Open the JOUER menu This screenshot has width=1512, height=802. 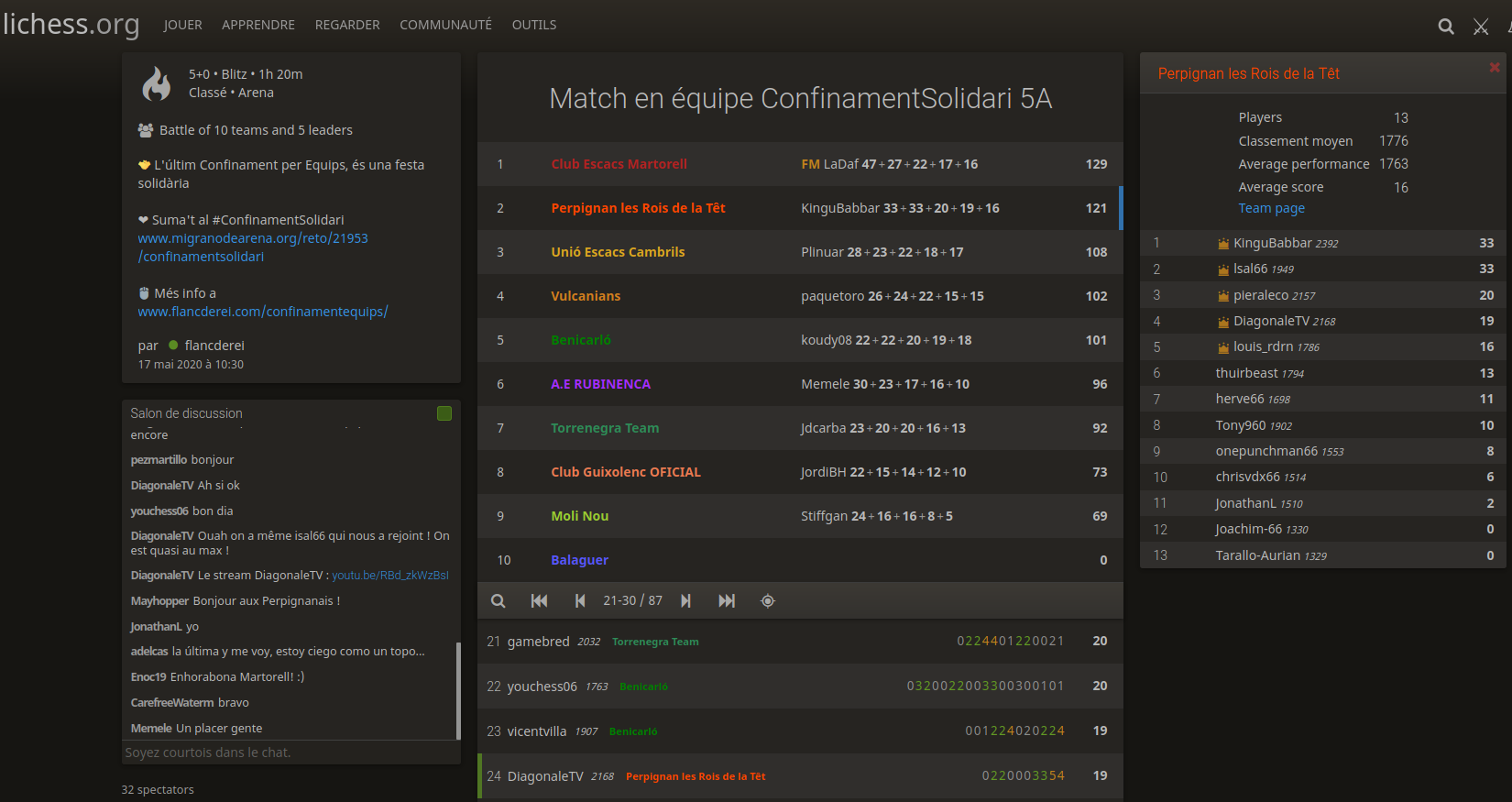coord(182,25)
